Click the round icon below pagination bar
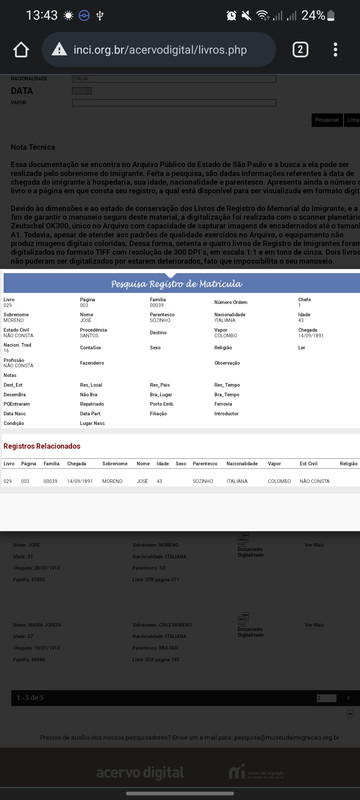The width and height of the screenshot is (360, 800). tap(350, 714)
